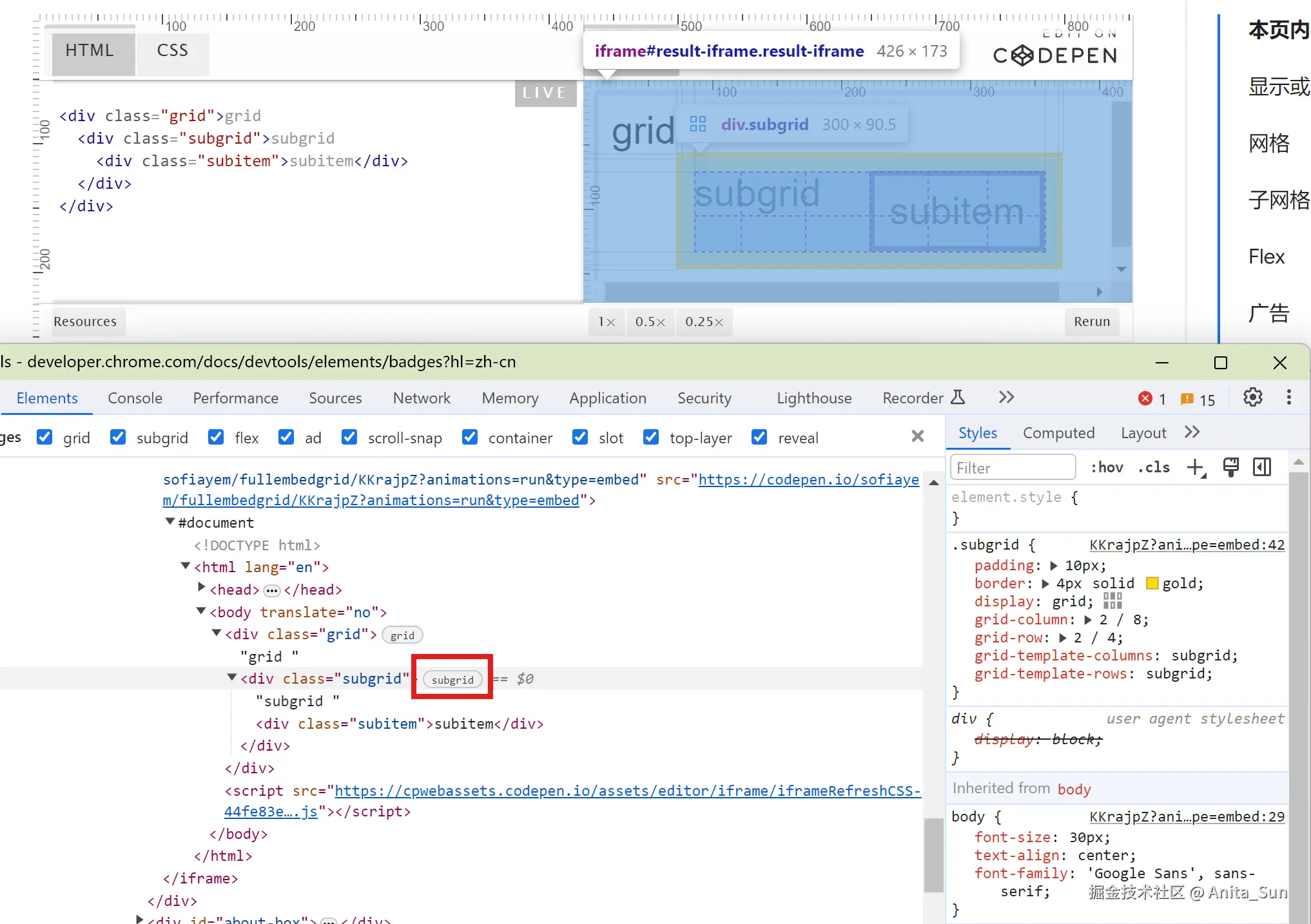Image resolution: width=1311 pixels, height=924 pixels.
Task: Toggle the scroll-snap badge checkbox
Action: click(349, 437)
